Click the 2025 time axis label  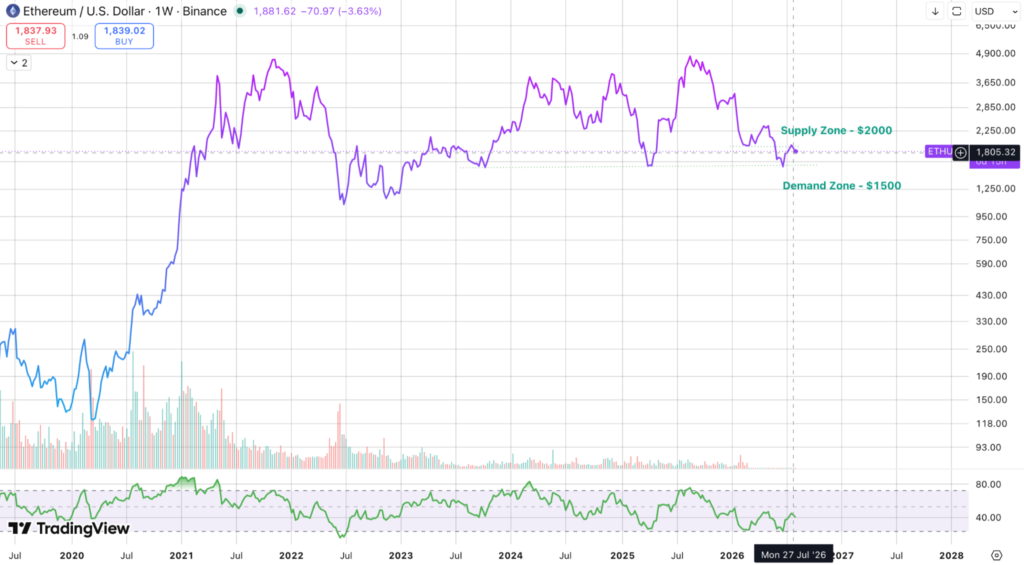coord(622,556)
